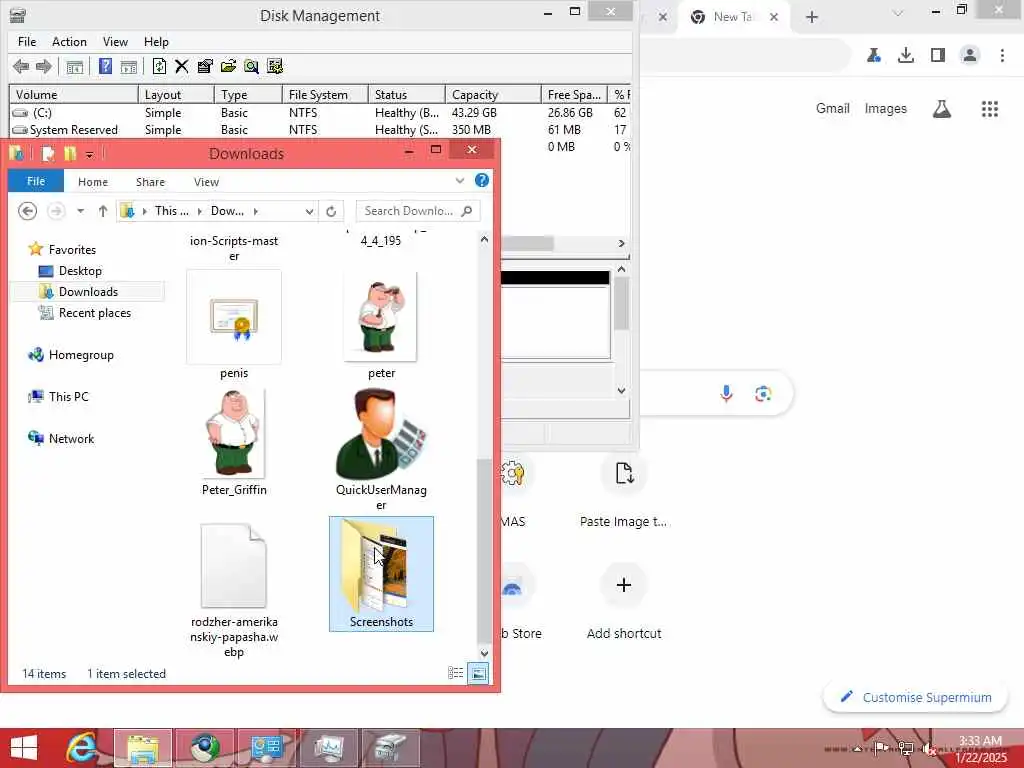Switch to details view in Explorer status bar
The height and width of the screenshot is (768, 1024).
coord(456,673)
